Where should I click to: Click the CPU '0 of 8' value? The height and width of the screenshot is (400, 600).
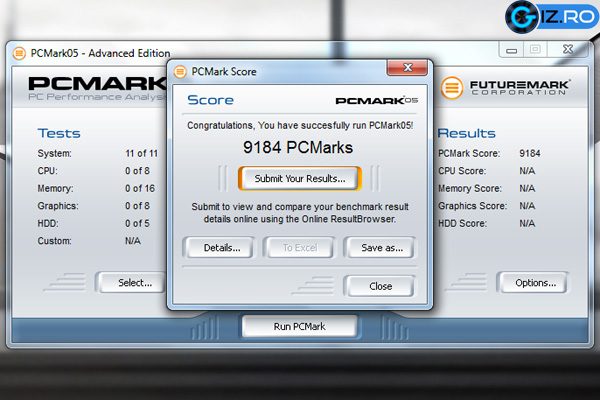coord(137,171)
